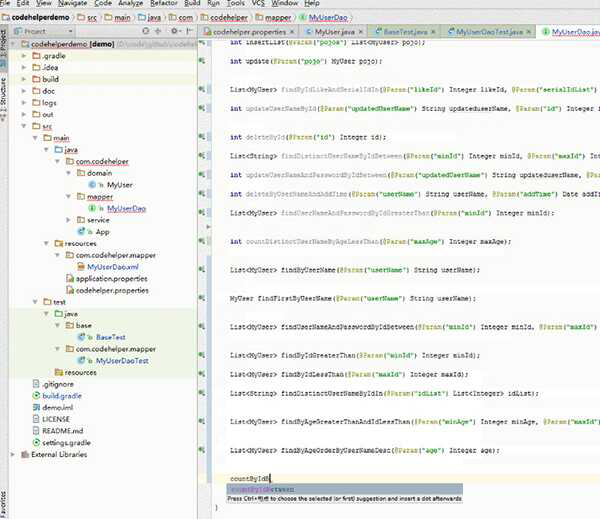Open MyUserDao.xml in the project tree
600x519 pixels.
(114, 267)
